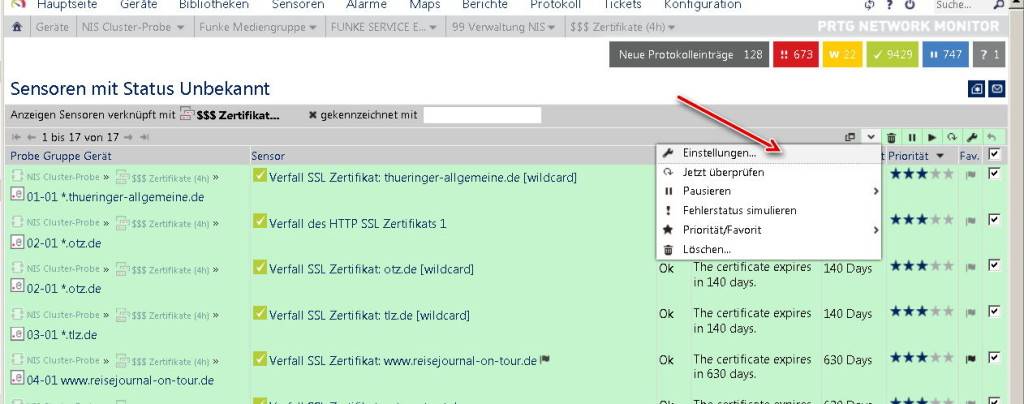The image size is (1024, 404).
Task: Click the logout power icon
Action: point(910,5)
